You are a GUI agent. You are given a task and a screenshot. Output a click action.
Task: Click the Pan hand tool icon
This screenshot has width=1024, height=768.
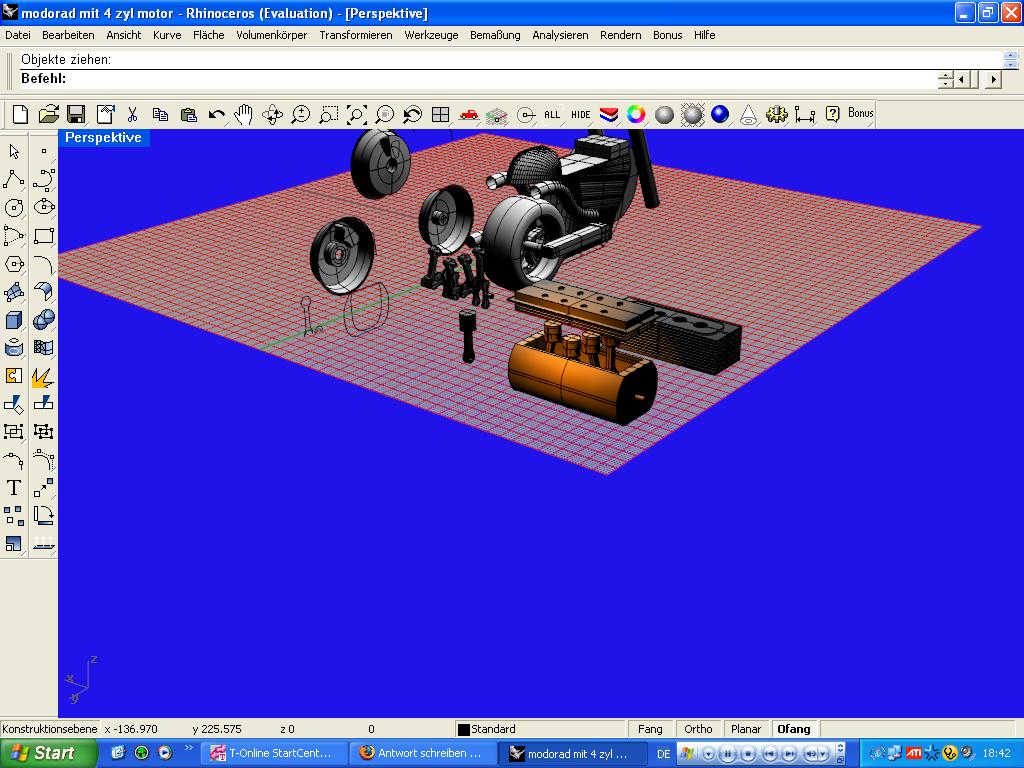tap(244, 115)
